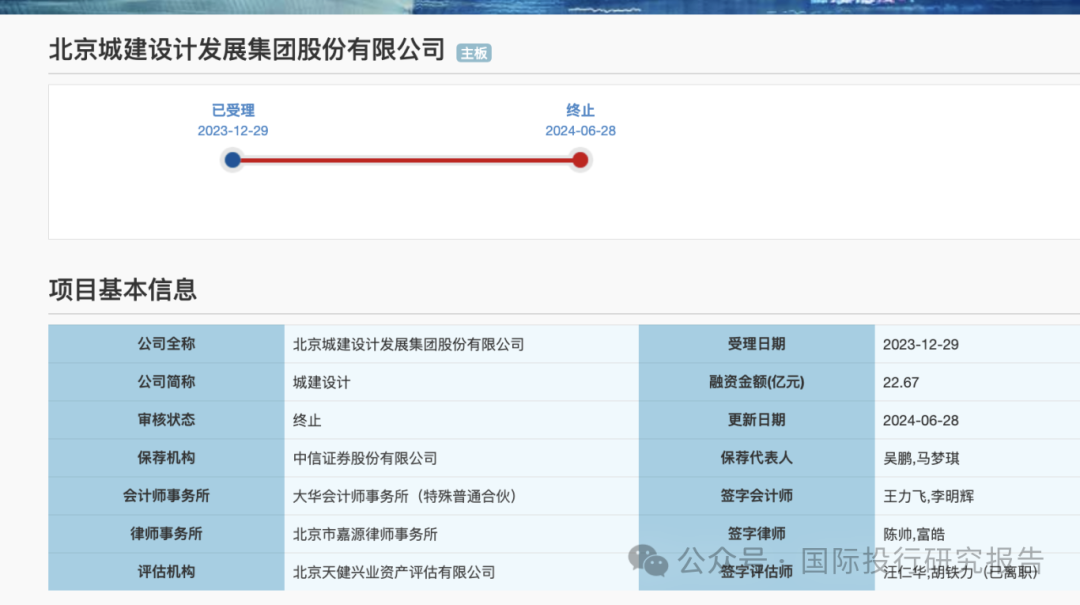The image size is (1080, 605).
Task: Click the 更新日期 value 2024-06-28
Action: (x=921, y=420)
